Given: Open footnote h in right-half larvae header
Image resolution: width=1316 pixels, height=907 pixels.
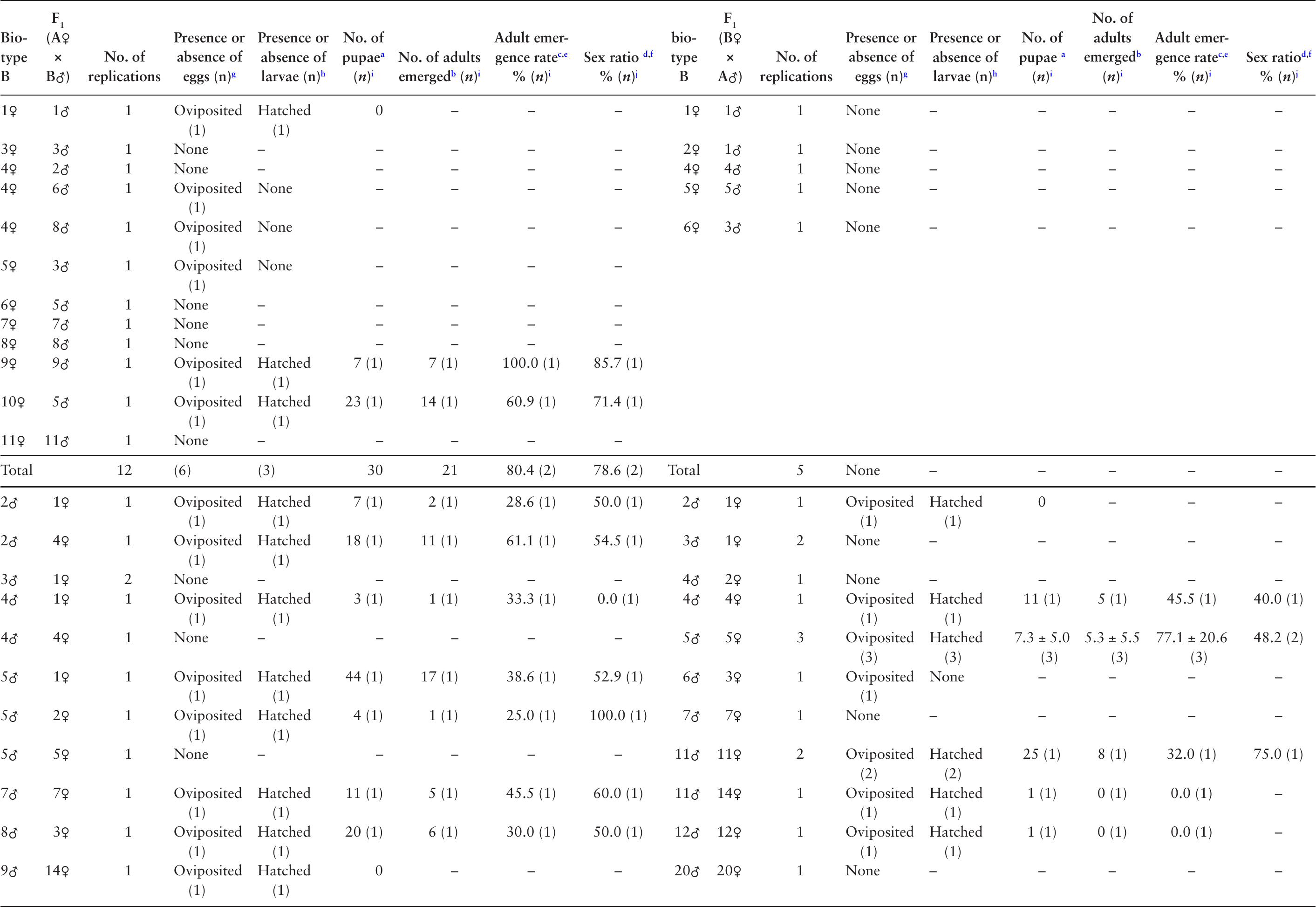Looking at the screenshot, I should coord(995,74).
